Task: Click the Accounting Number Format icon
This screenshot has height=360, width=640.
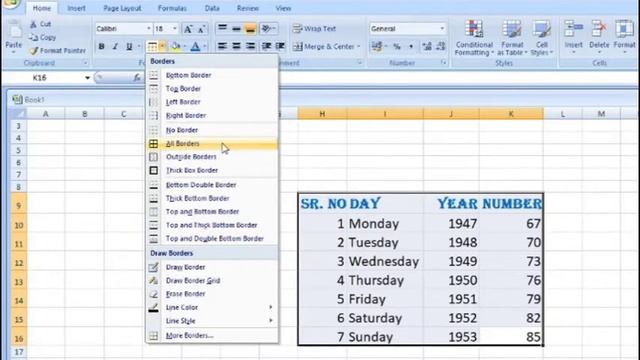Action: click(x=377, y=47)
